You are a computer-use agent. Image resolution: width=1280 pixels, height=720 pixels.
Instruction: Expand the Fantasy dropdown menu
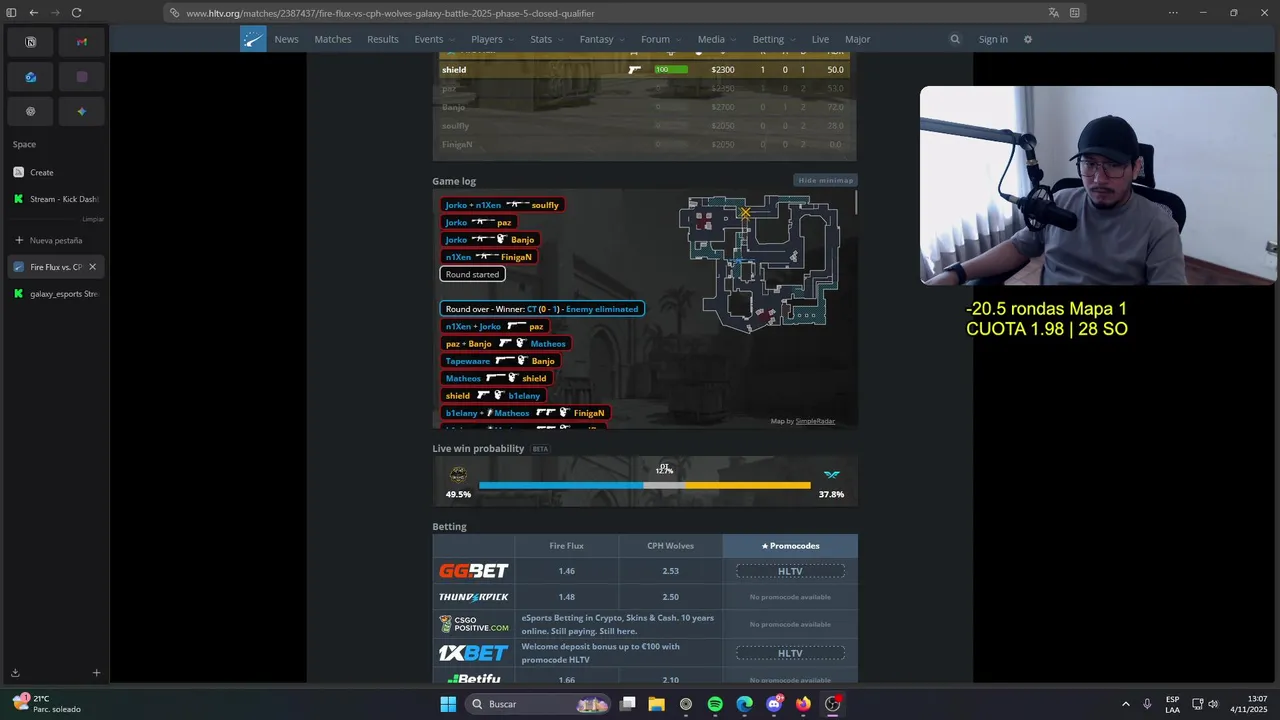[603, 39]
